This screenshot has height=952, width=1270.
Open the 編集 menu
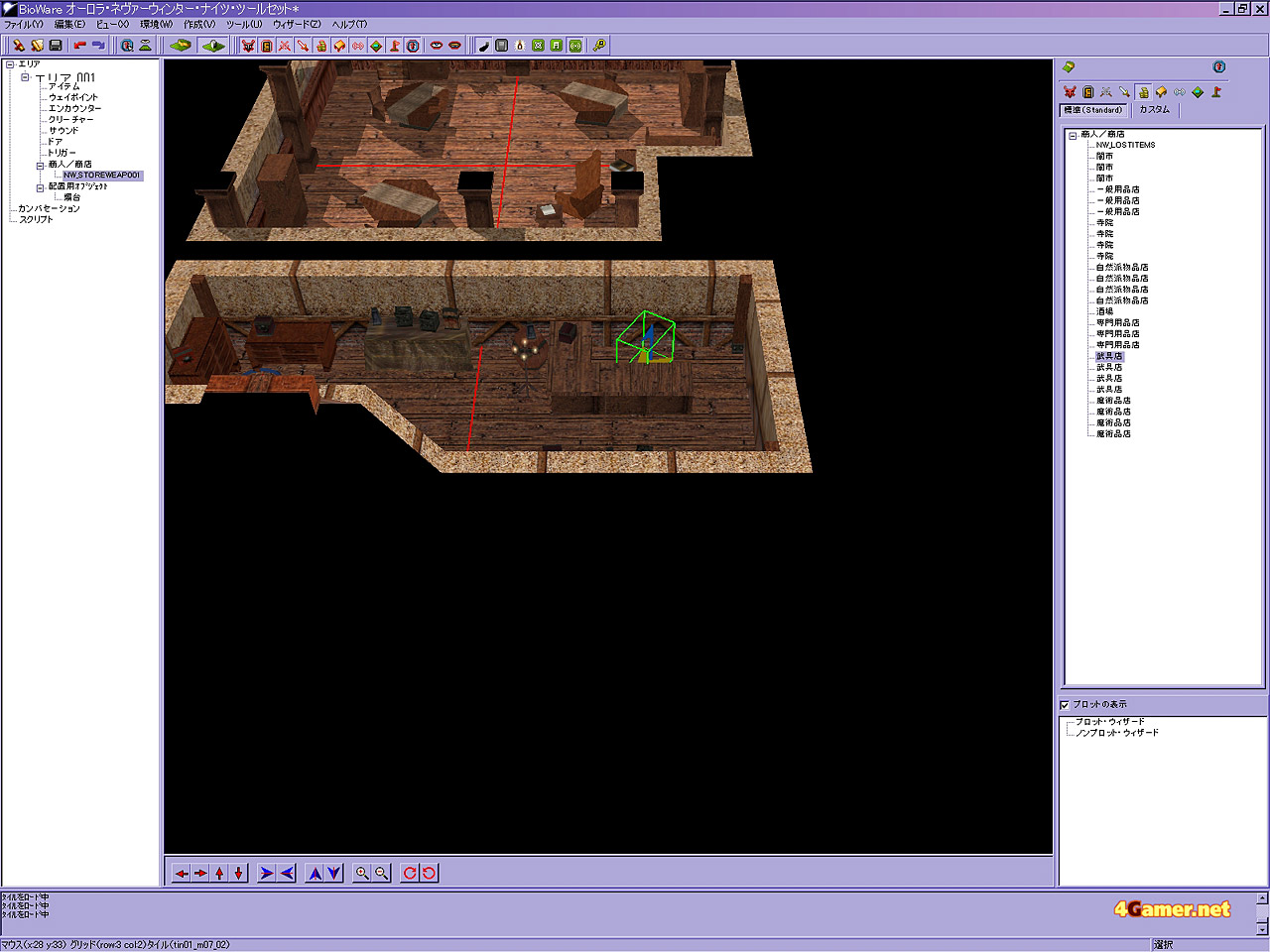coord(69,24)
